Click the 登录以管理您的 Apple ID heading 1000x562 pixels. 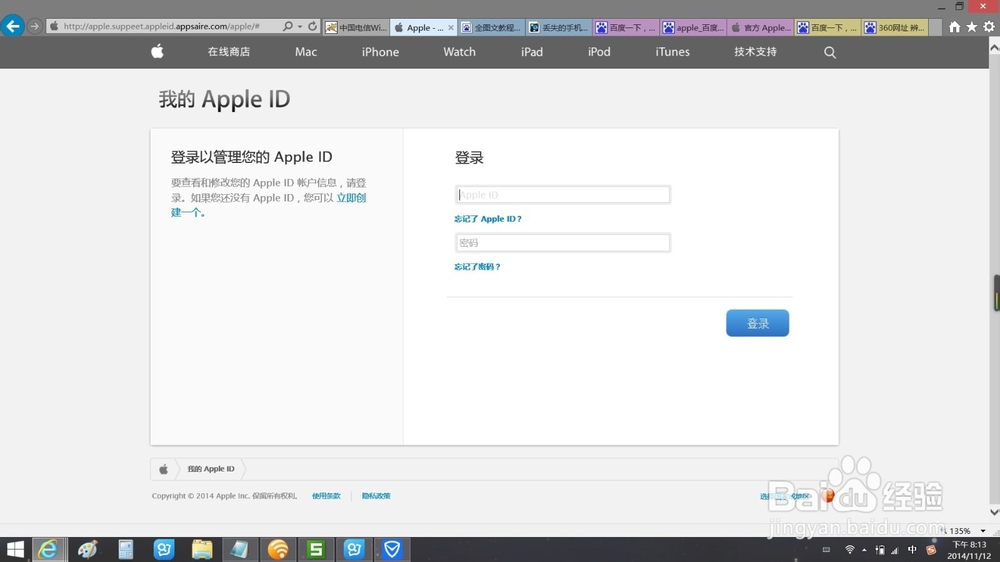251,157
